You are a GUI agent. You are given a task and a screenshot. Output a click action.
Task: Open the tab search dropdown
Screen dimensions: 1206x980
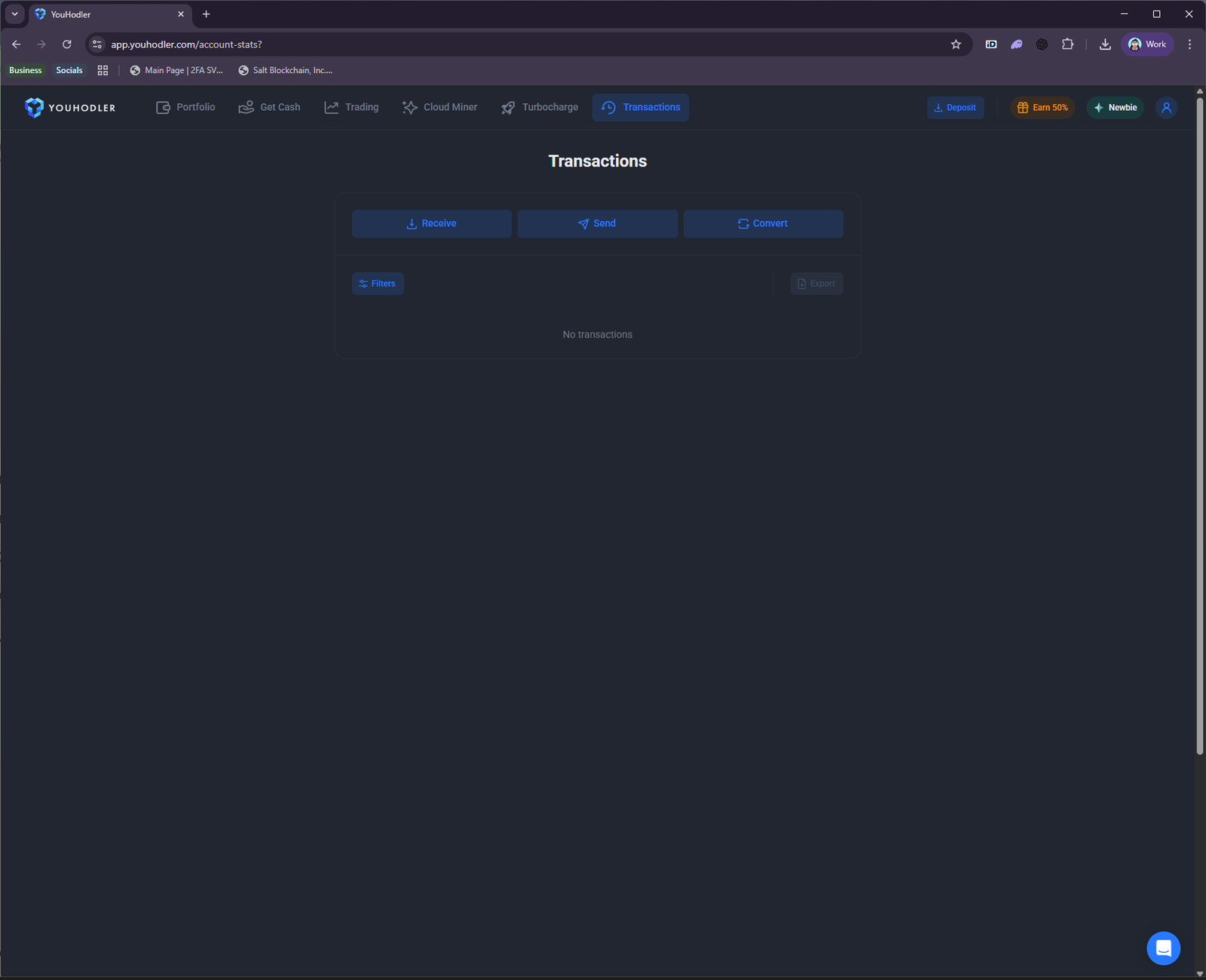pyautogui.click(x=14, y=14)
